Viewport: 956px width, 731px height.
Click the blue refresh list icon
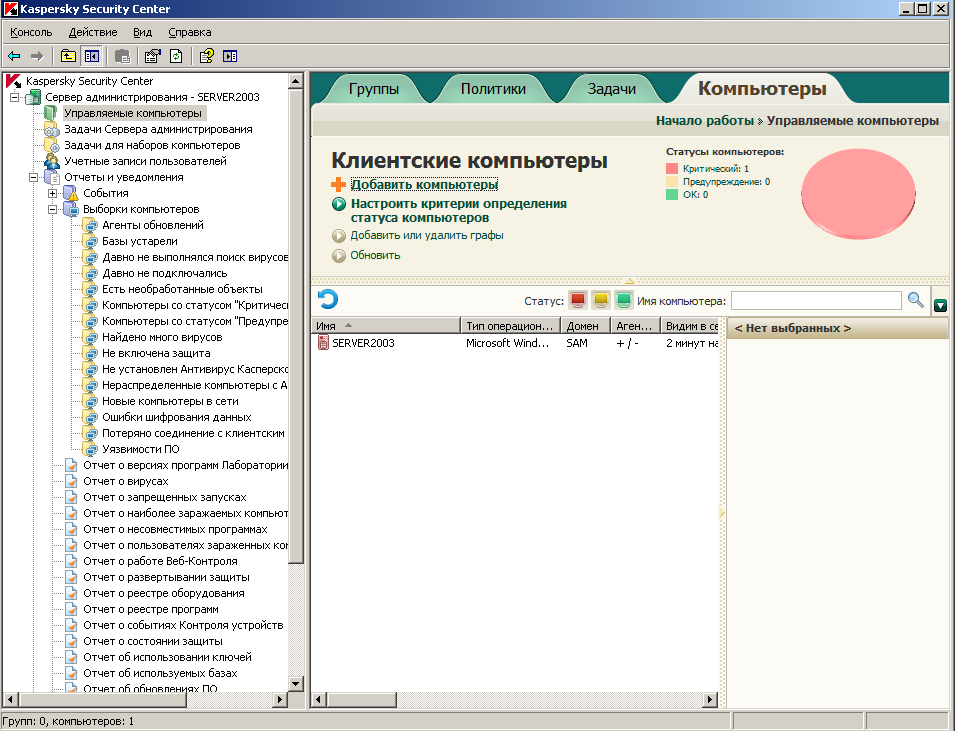pos(327,299)
